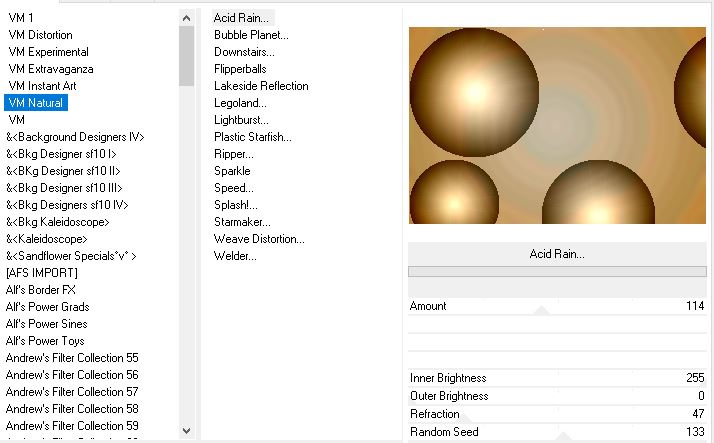Click the Inner Brightness value row
Viewport: 714px width, 443px height.
pyautogui.click(x=557, y=378)
